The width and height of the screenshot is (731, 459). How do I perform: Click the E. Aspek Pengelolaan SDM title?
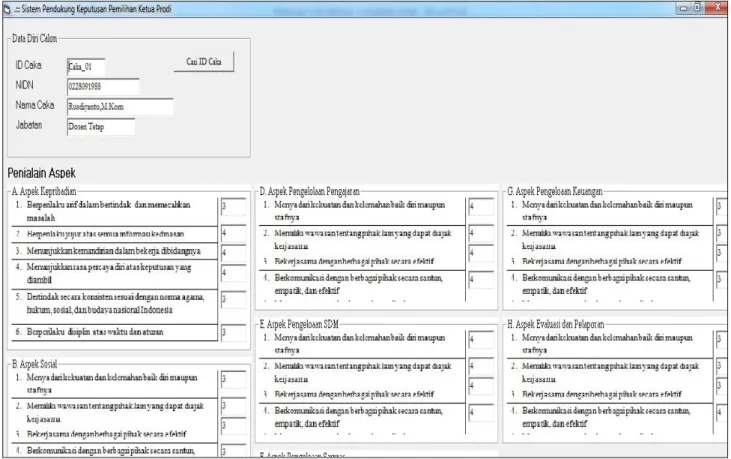pos(299,324)
